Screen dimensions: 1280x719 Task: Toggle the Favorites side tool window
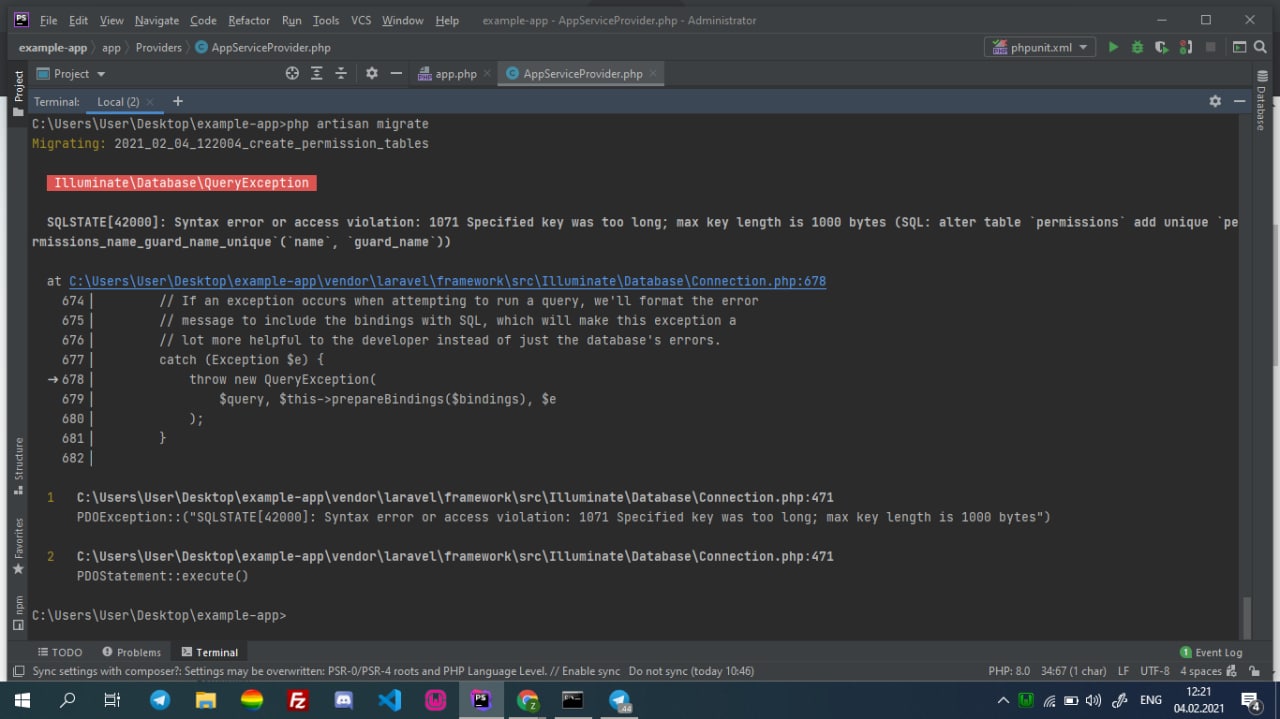point(18,546)
